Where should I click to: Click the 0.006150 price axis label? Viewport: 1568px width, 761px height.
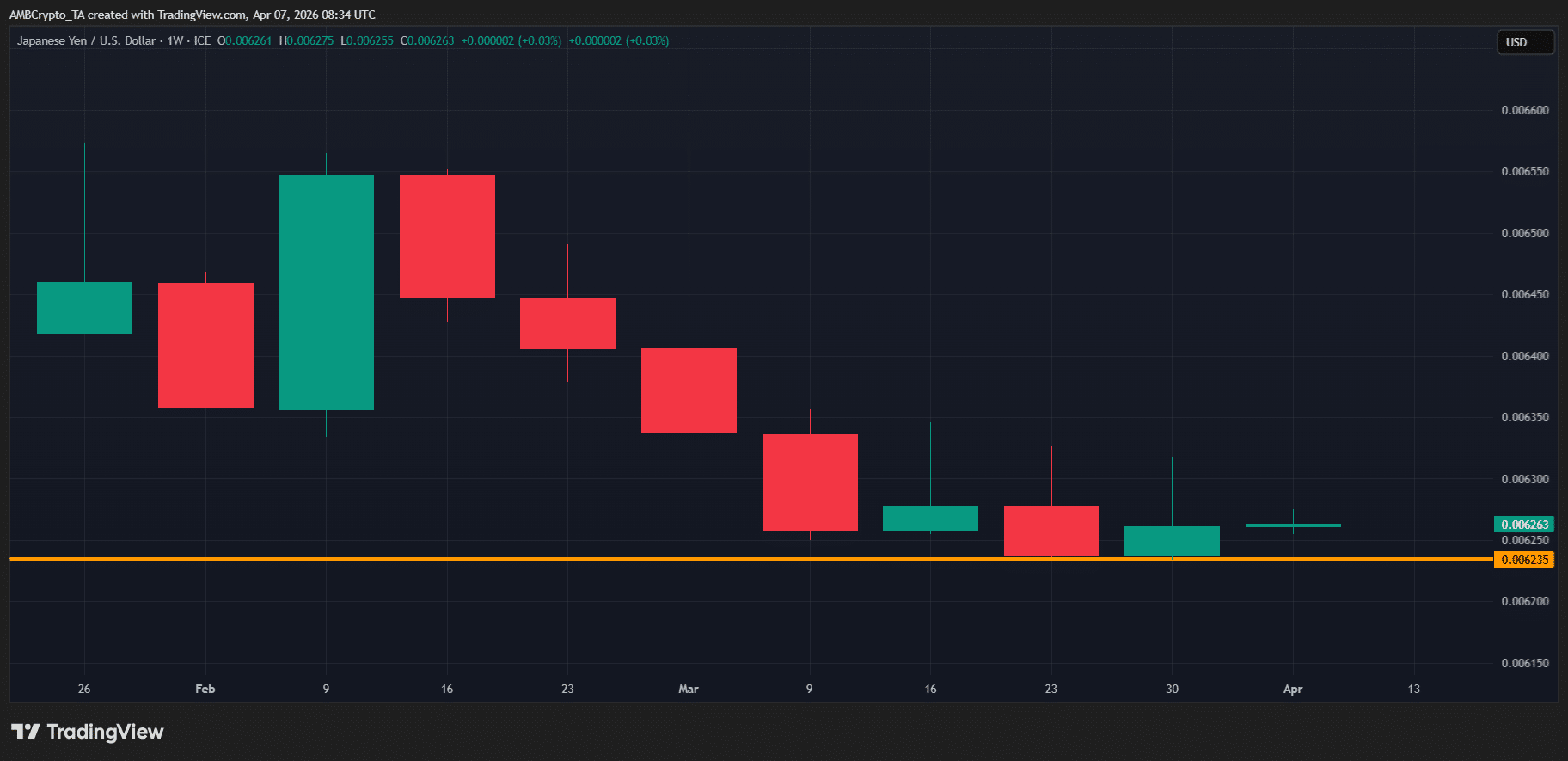click(x=1524, y=663)
